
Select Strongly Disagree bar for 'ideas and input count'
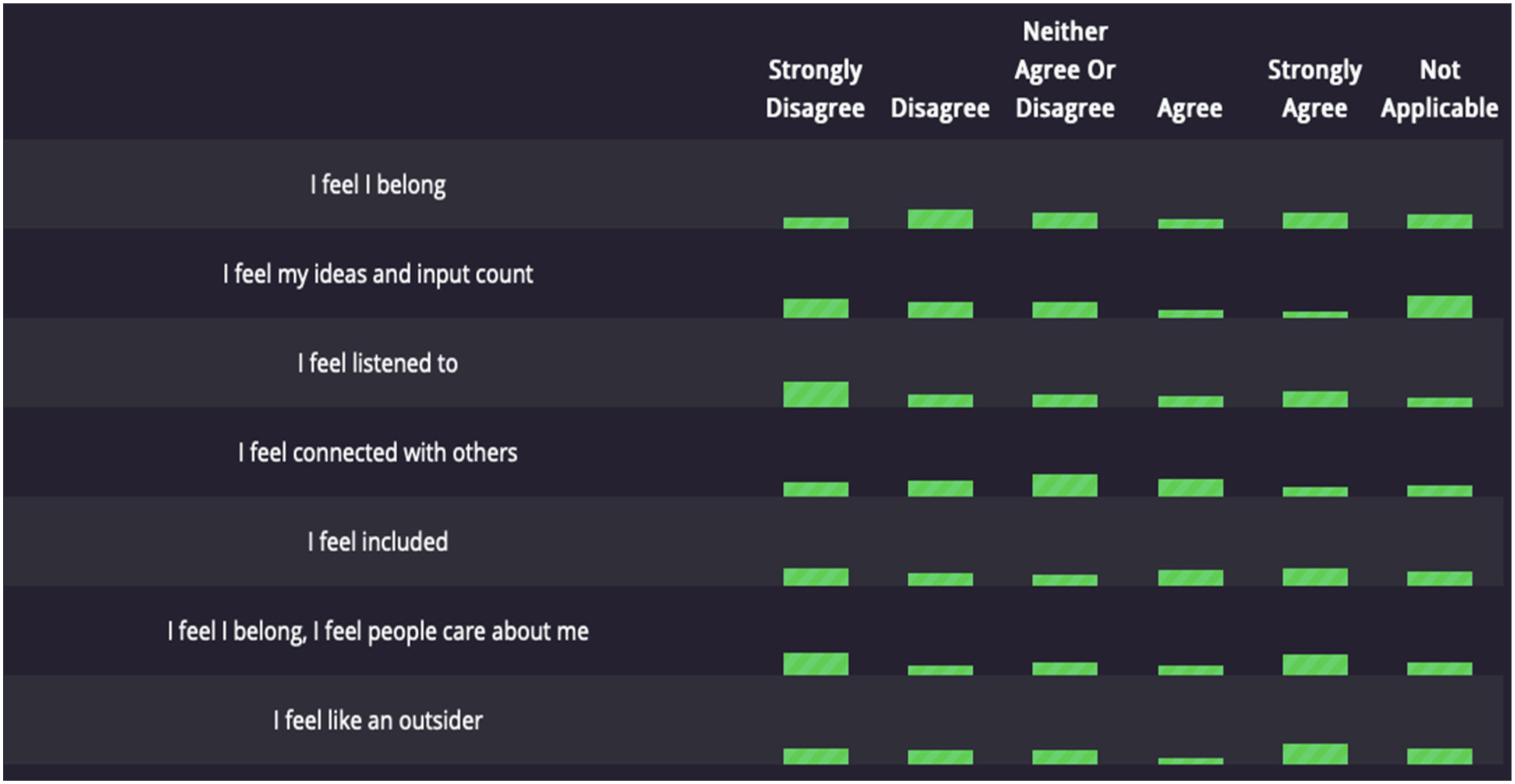(x=815, y=308)
